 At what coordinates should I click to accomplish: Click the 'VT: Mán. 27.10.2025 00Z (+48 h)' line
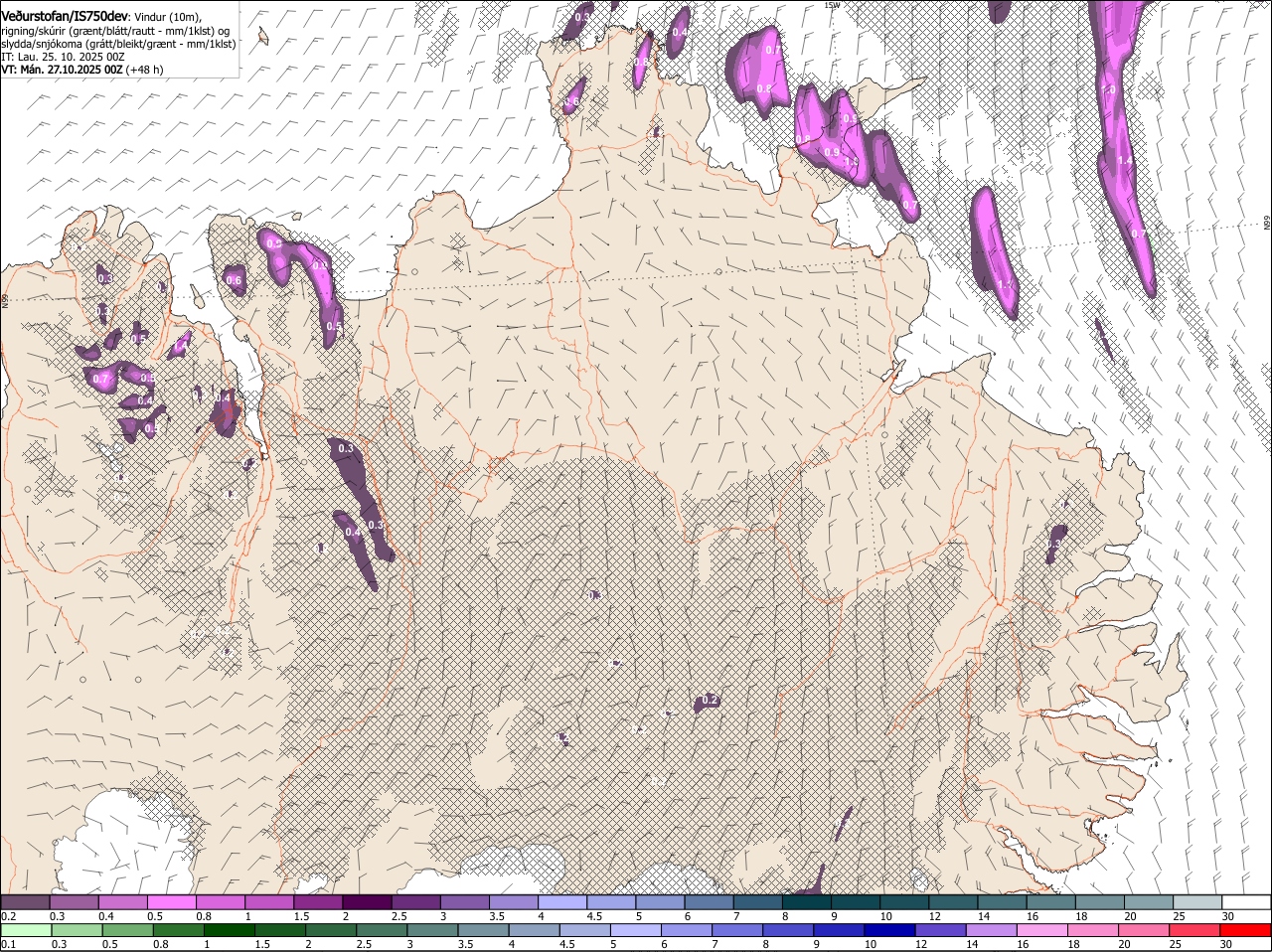[82, 70]
